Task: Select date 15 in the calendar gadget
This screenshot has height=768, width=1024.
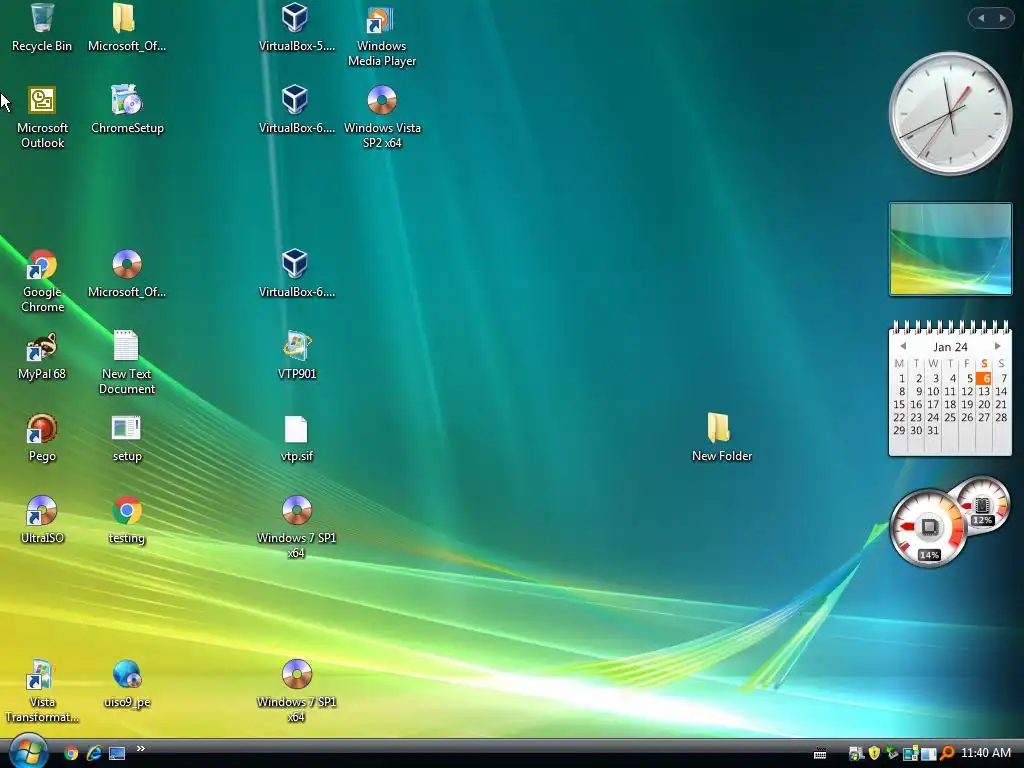Action: click(899, 404)
